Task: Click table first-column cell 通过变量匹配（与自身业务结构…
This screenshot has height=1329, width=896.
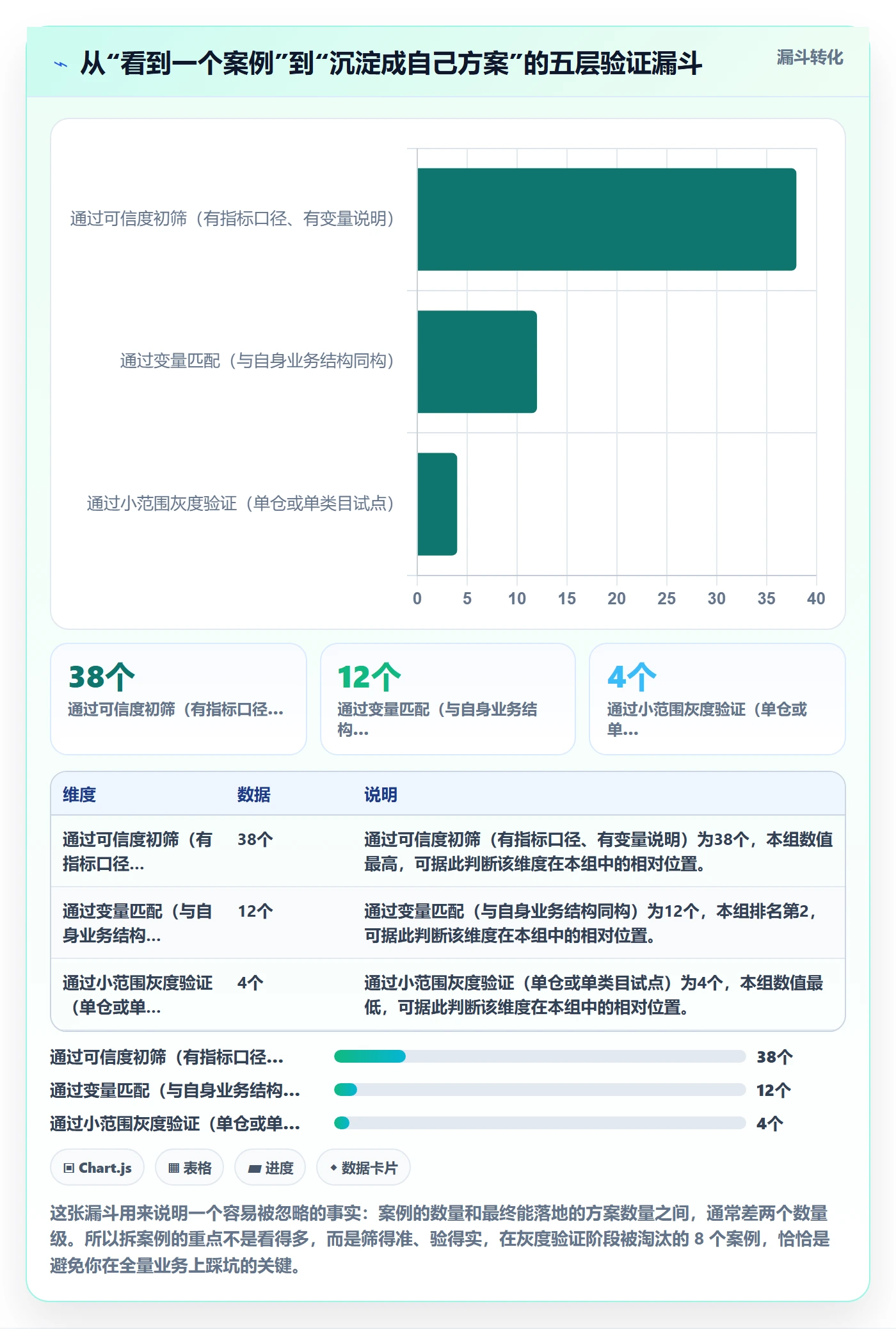Action: click(137, 923)
